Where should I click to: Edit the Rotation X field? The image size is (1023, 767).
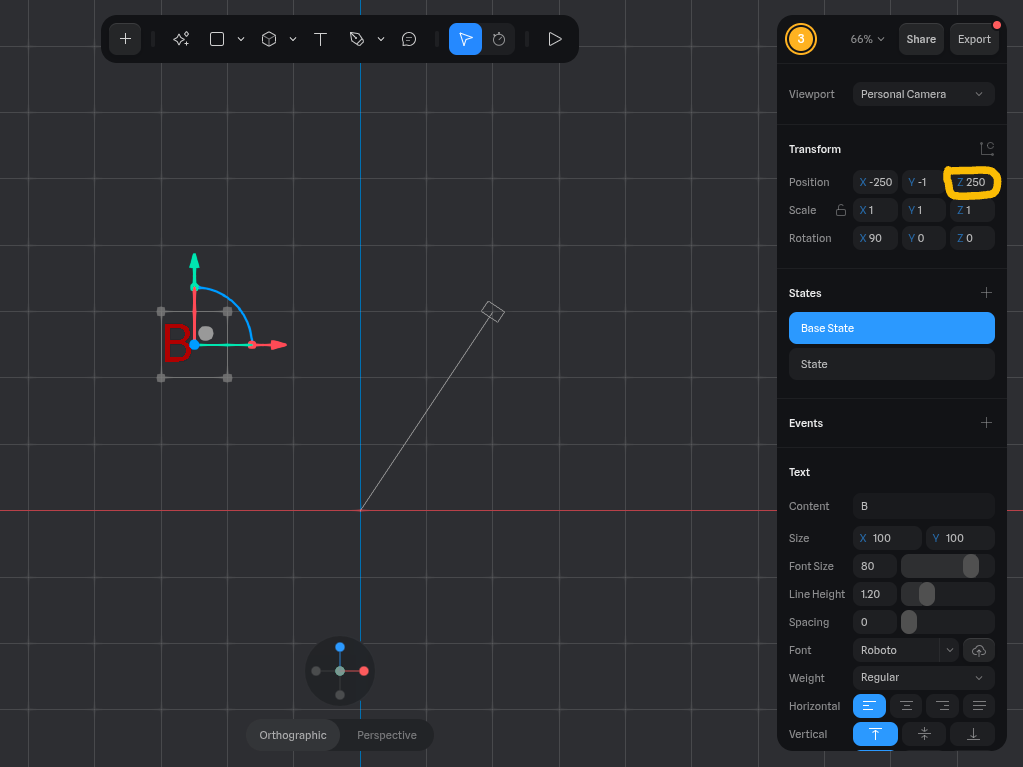click(875, 238)
